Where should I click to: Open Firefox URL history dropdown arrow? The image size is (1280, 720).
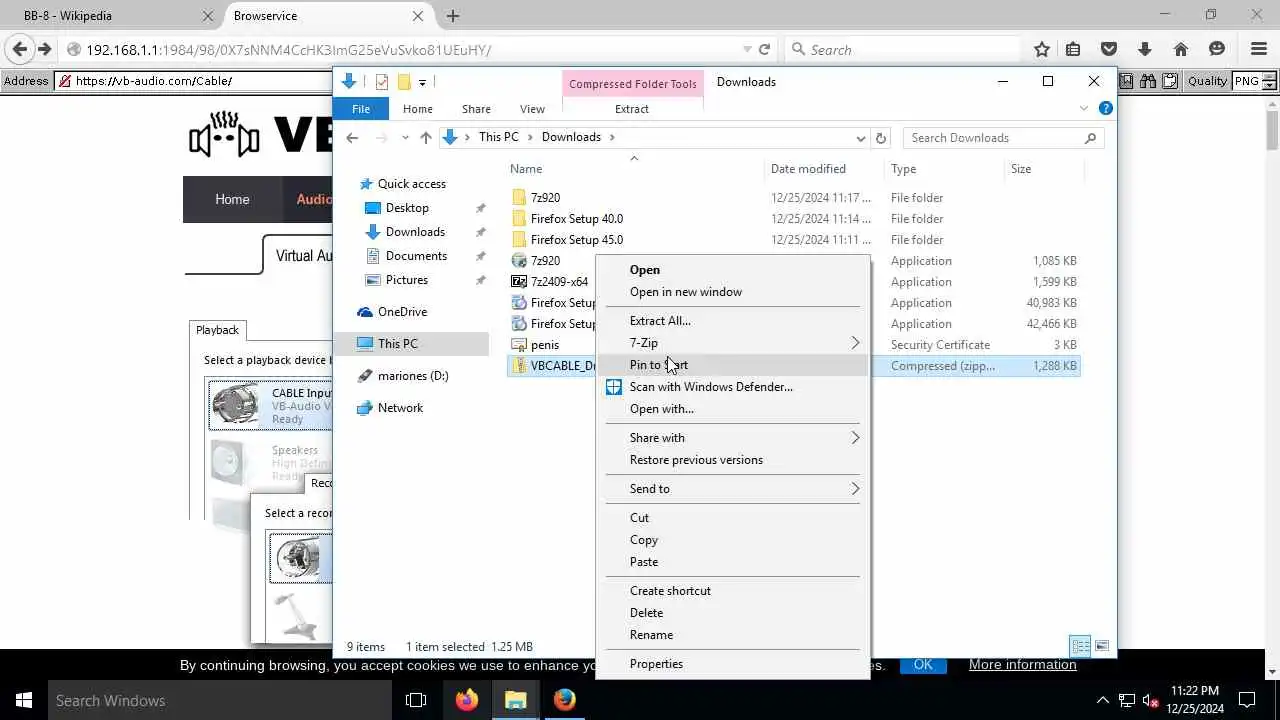click(746, 49)
